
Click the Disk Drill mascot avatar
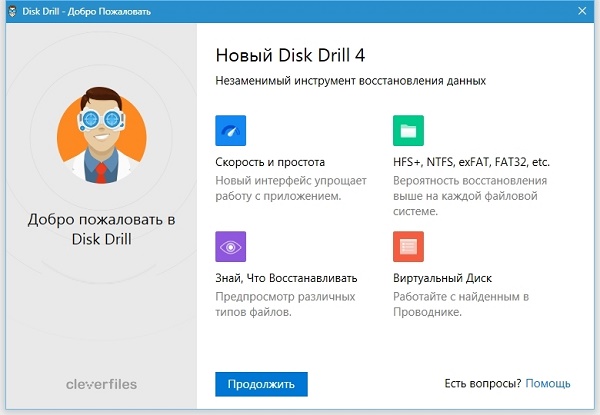tap(101, 135)
